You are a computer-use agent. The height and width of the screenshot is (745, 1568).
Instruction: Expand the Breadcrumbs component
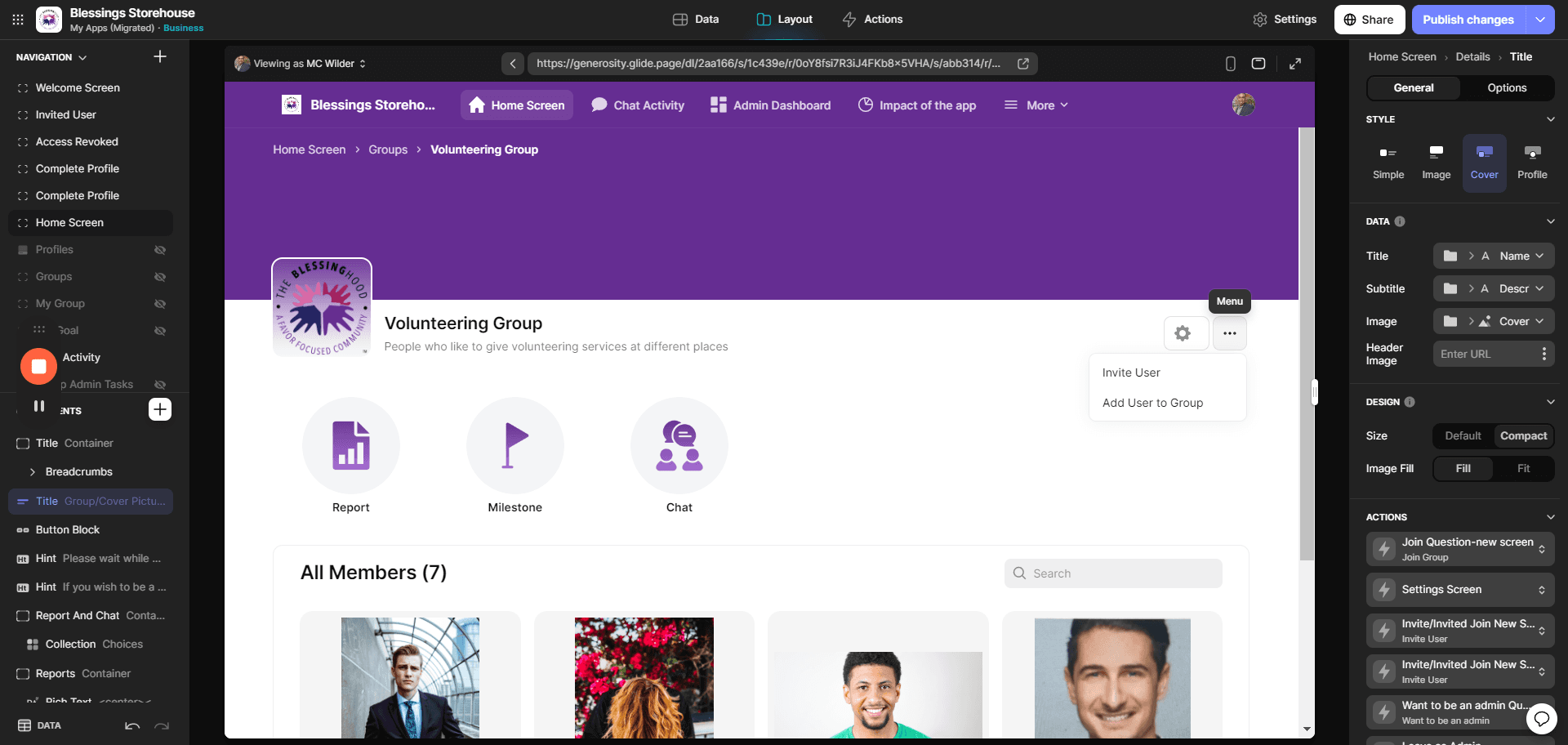(x=33, y=472)
